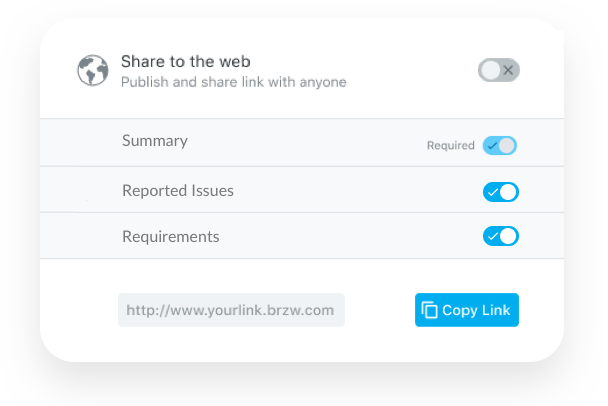Click the Copy Link button
Screen dimensions: 608x406
467,310
